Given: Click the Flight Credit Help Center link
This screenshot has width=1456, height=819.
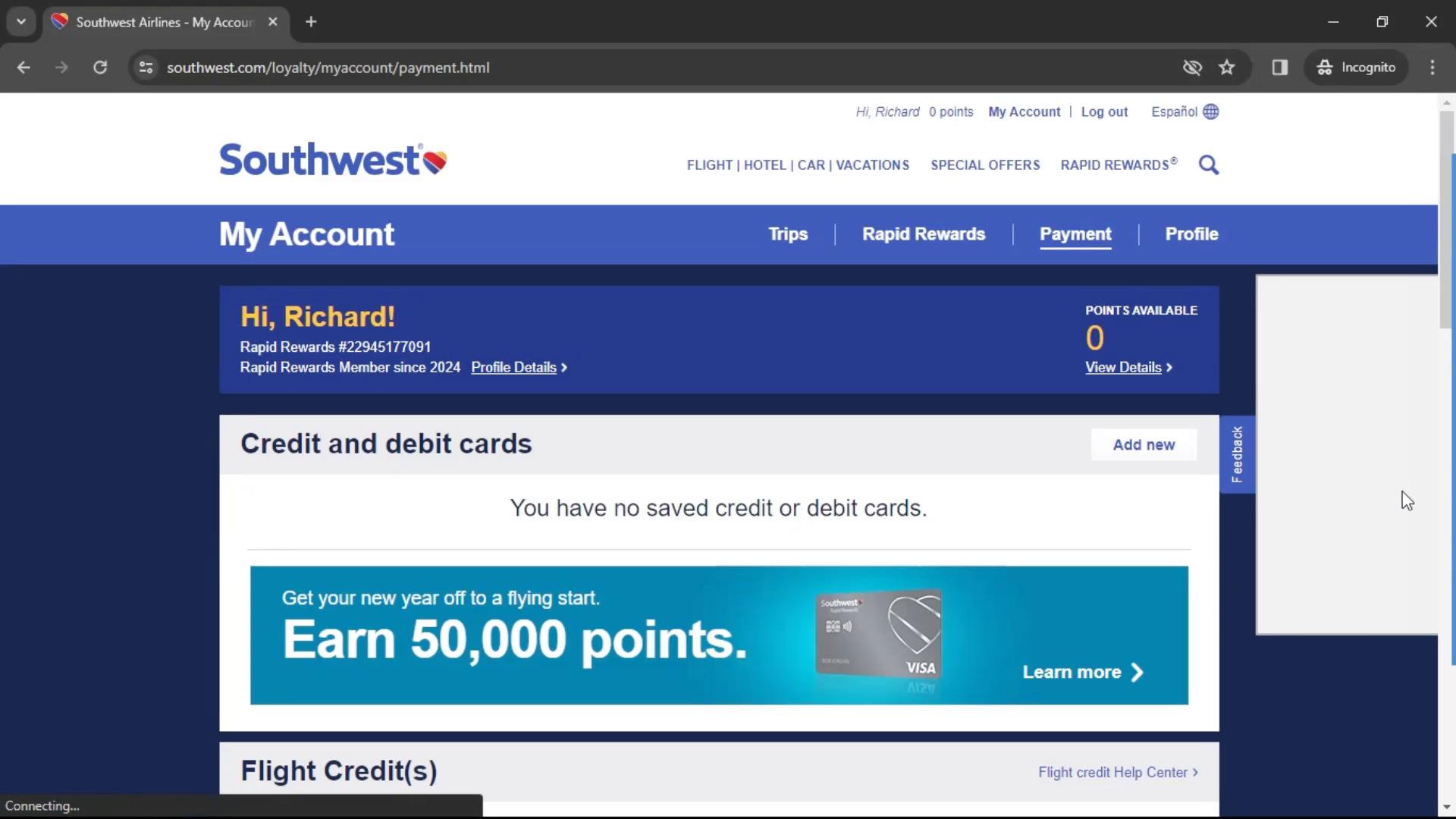Looking at the screenshot, I should click(1113, 772).
